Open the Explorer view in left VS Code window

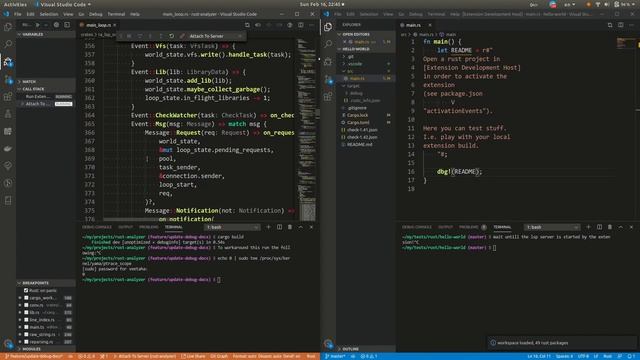point(8,27)
